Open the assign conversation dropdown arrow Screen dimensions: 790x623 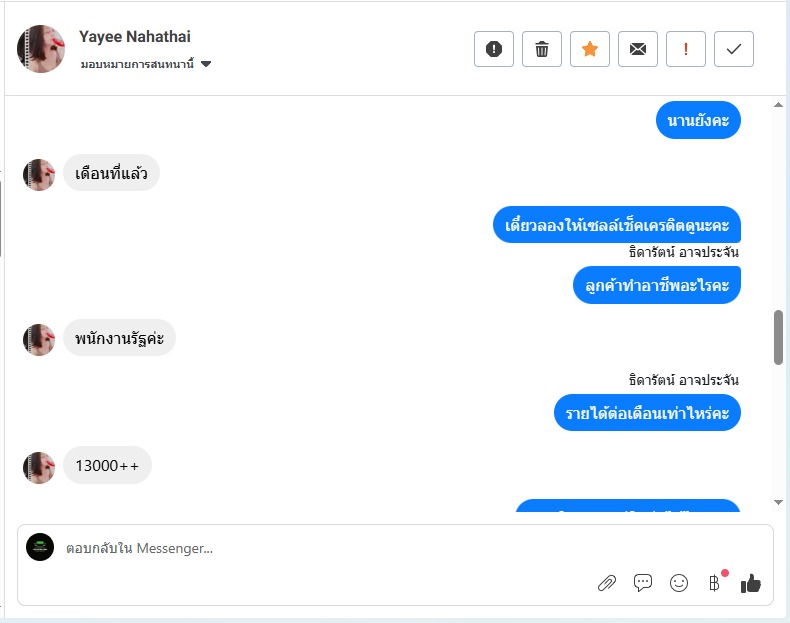[206, 64]
